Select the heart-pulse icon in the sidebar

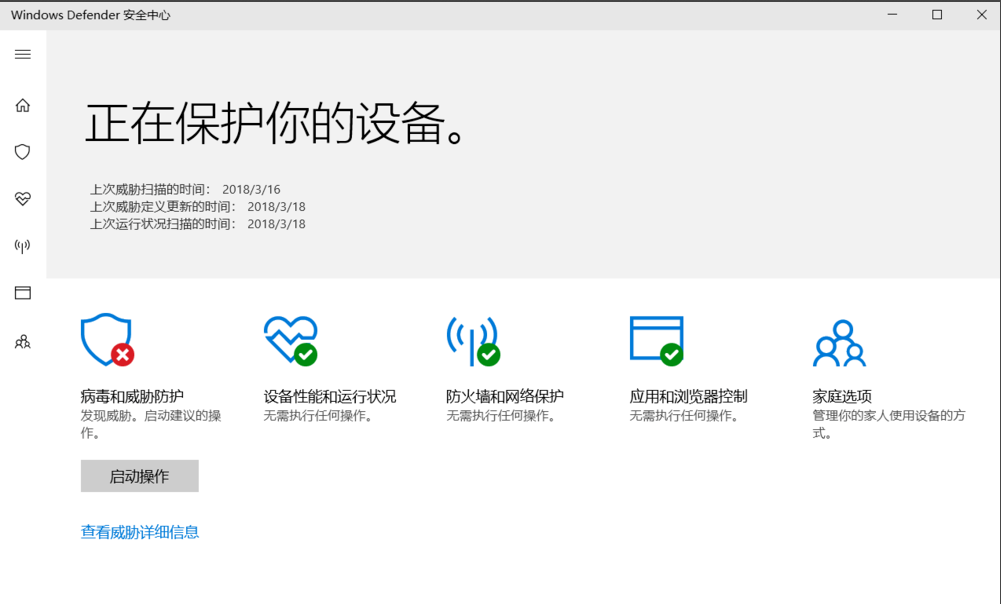click(x=22, y=198)
